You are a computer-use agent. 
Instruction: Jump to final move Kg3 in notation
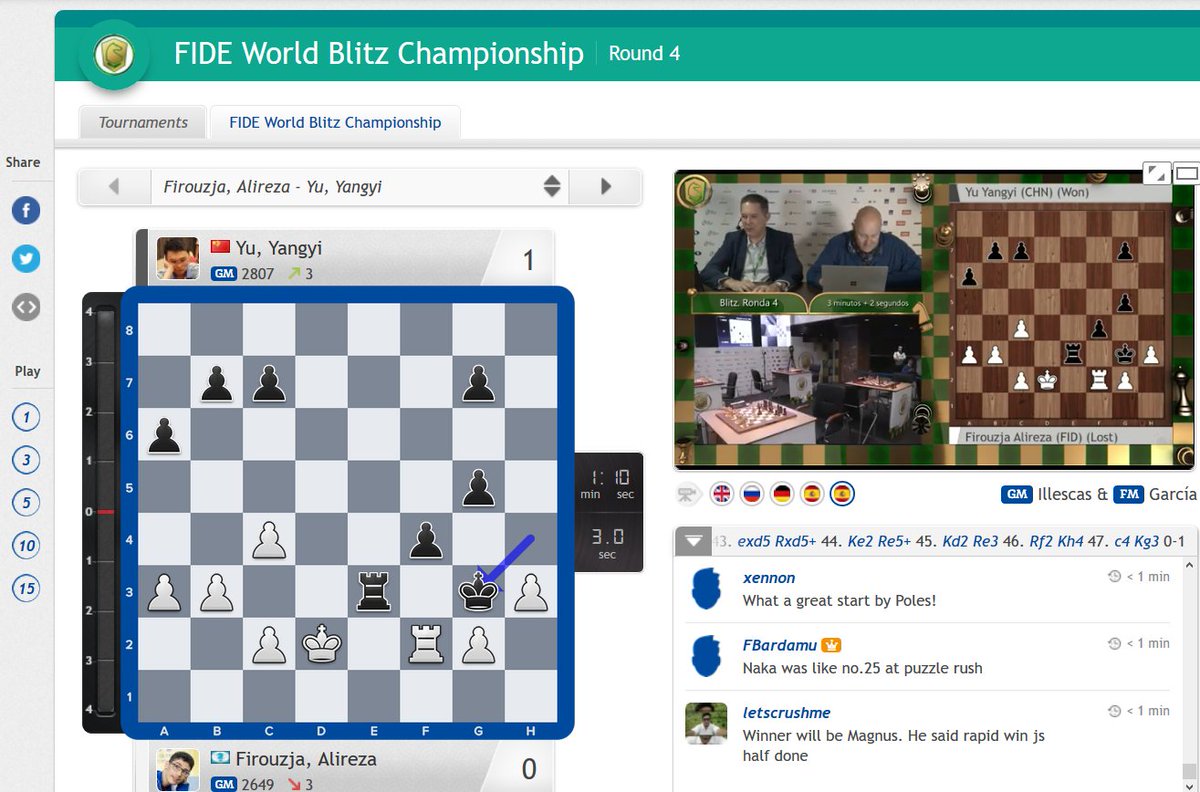(x=1148, y=542)
